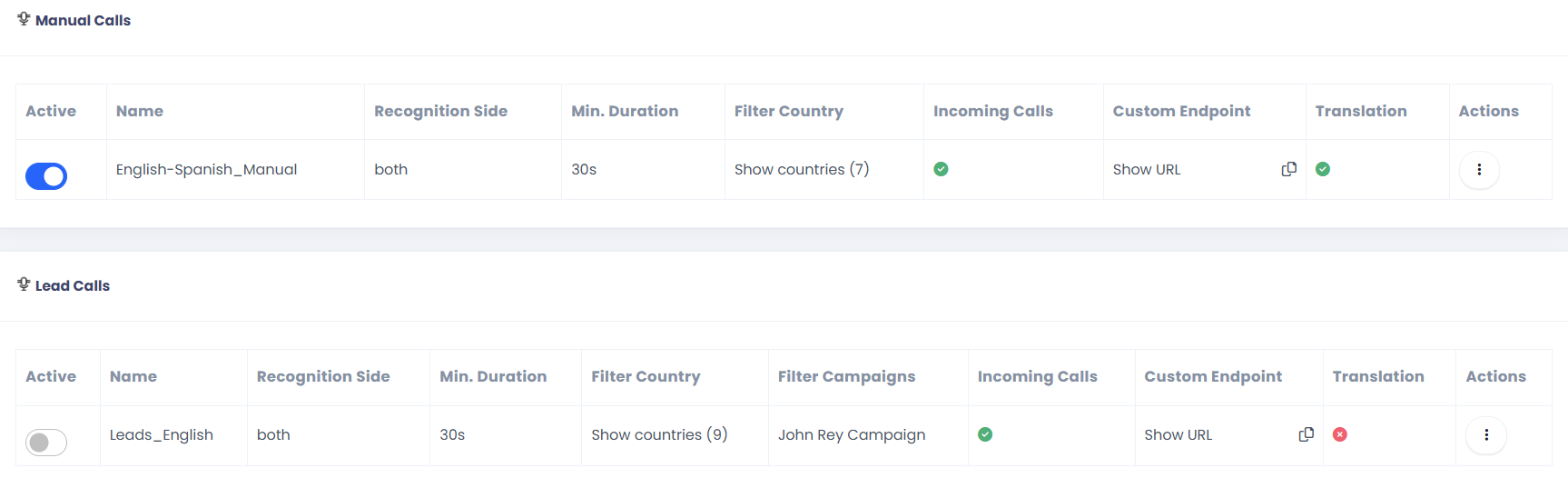The height and width of the screenshot is (488, 1568).
Task: Show URL for Leads_English endpoint
Action: [1178, 434]
